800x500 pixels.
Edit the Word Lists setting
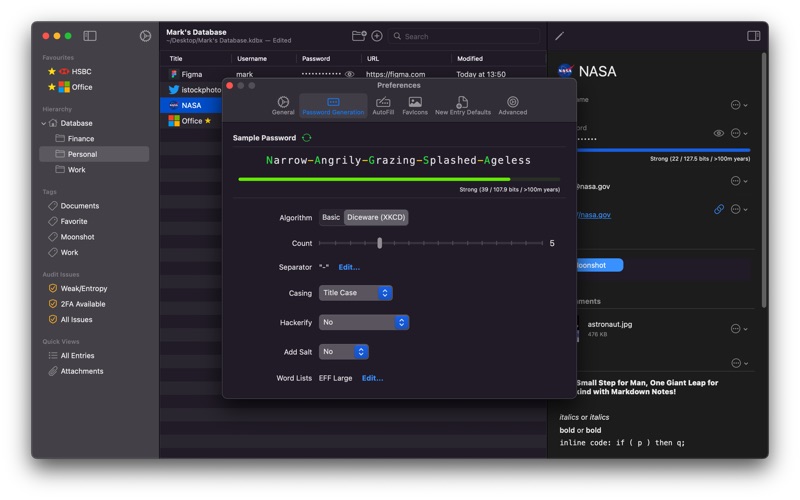(372, 378)
